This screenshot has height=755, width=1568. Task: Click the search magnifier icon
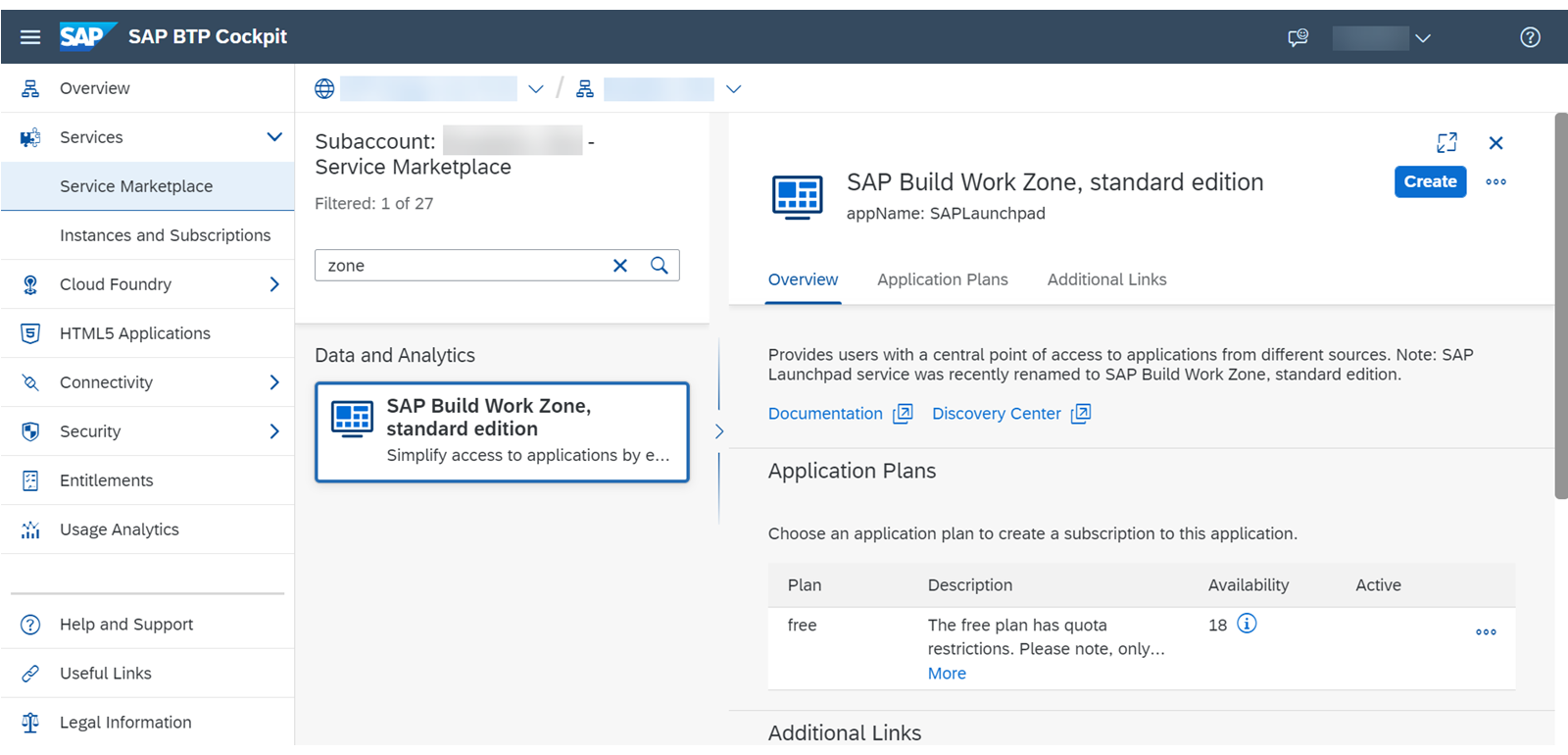(660, 266)
